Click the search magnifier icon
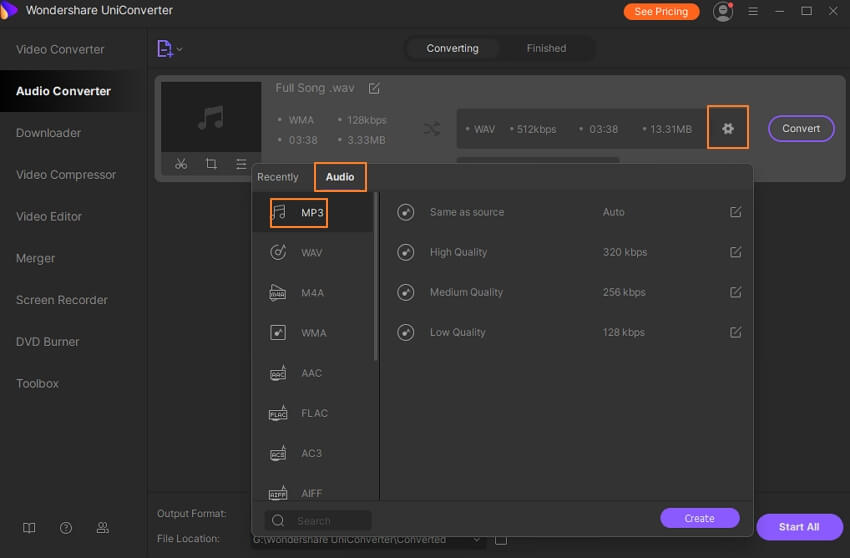850x558 pixels. coord(278,521)
